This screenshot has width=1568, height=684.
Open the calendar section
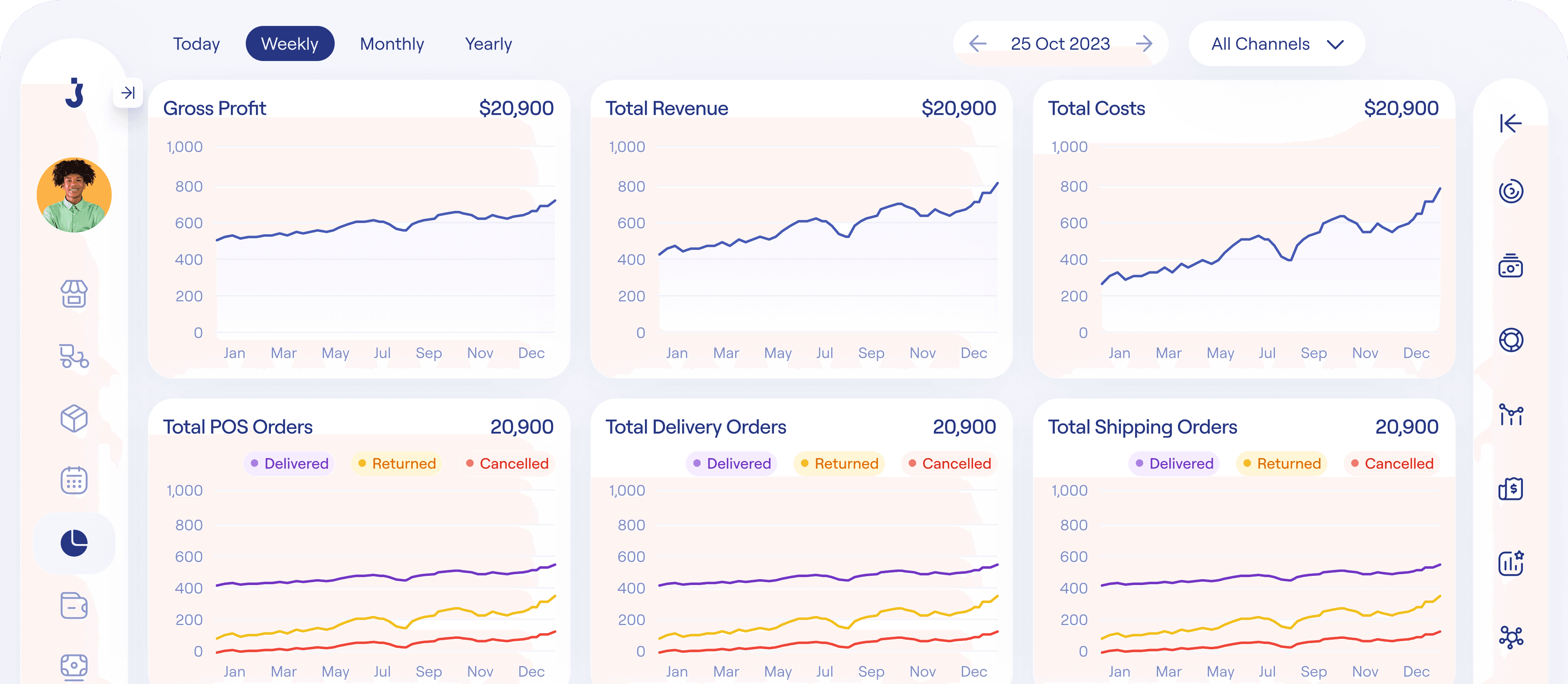tap(73, 480)
